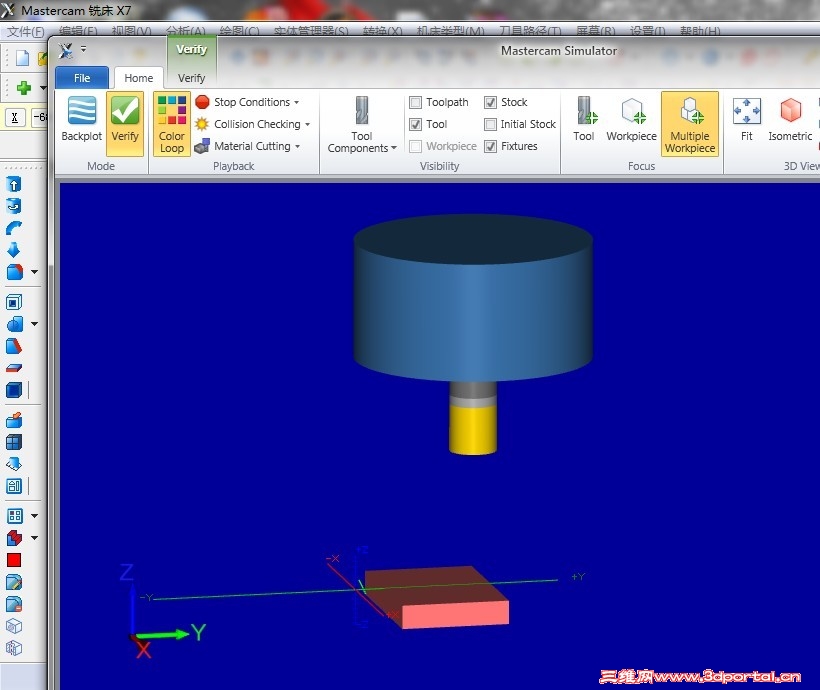Screen dimensions: 820x690
Task: Enable the Initial Stock checkbox
Action: (x=490, y=124)
